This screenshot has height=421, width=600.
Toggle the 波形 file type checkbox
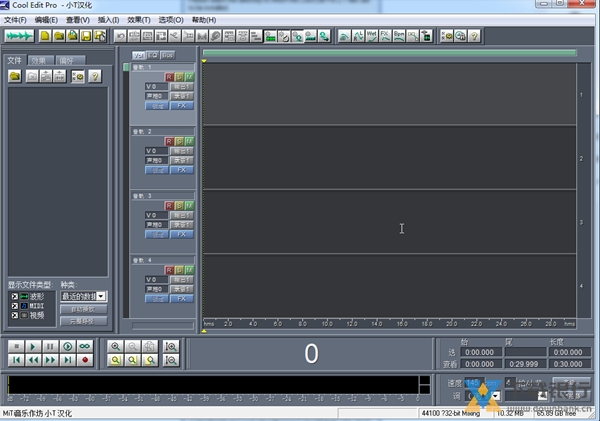(14, 297)
